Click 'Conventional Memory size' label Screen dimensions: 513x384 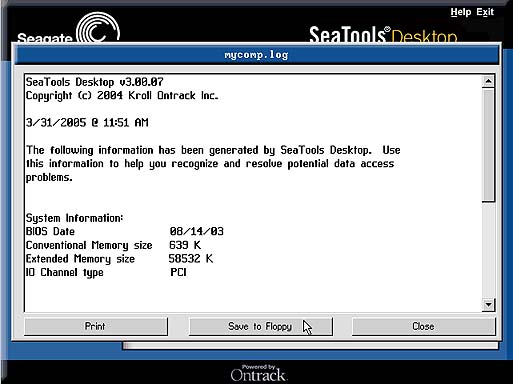pyautogui.click(x=89, y=245)
